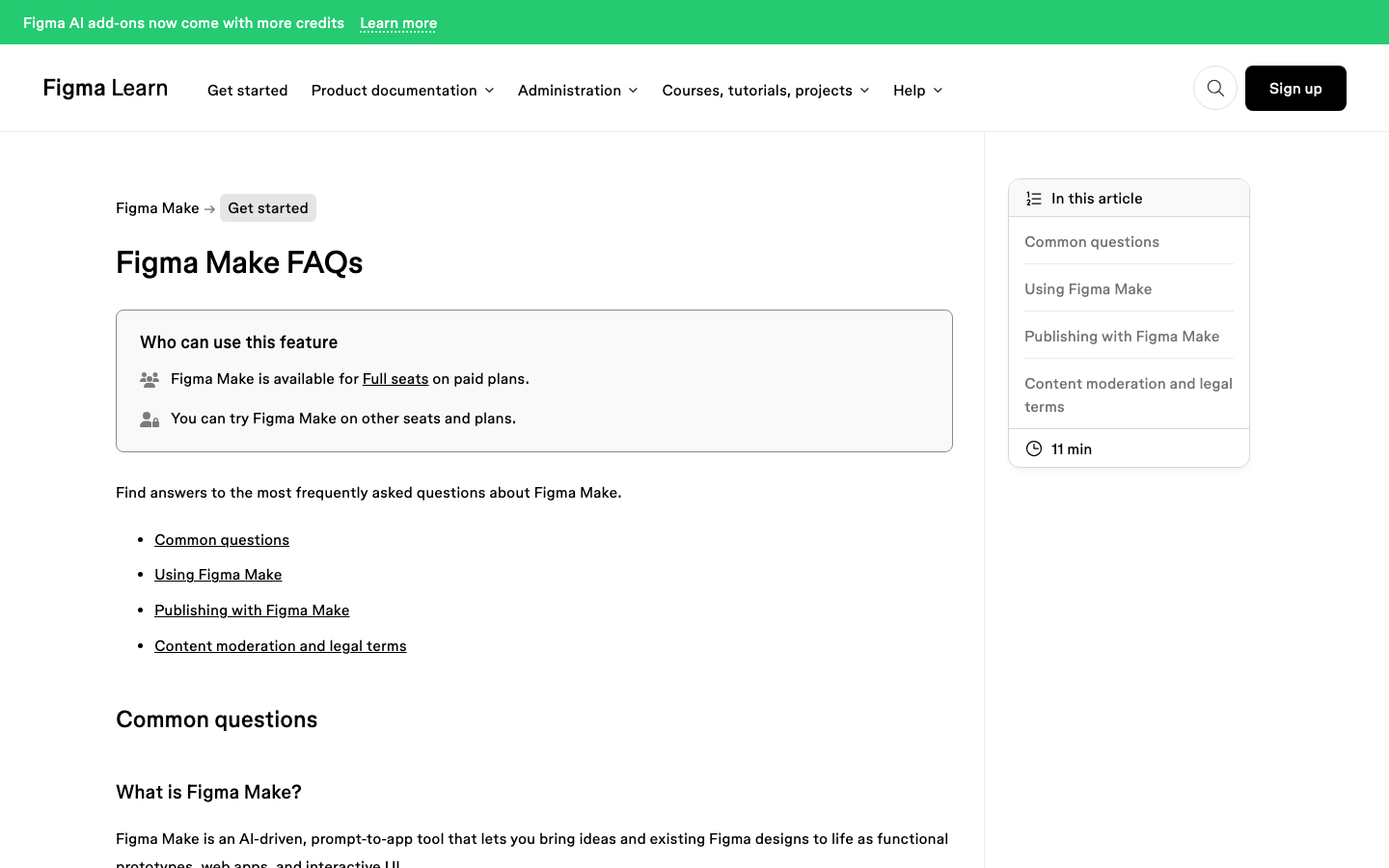Click text You can try Figma Make
The image size is (1389, 868).
tap(343, 418)
